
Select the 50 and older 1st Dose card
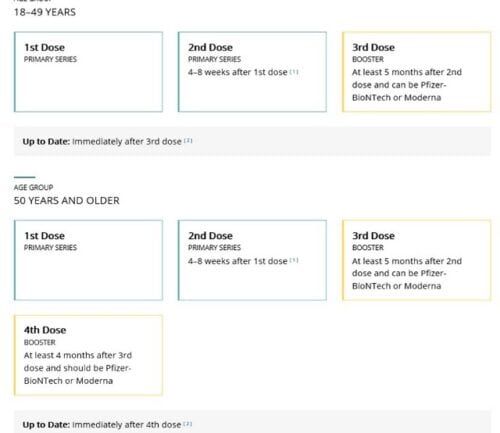[88, 260]
